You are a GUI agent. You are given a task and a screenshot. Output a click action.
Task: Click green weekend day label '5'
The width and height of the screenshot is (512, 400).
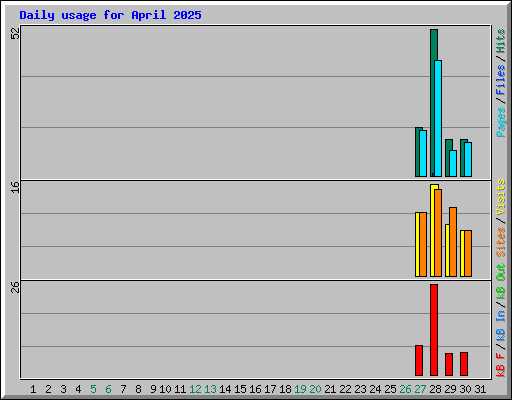(x=93, y=389)
